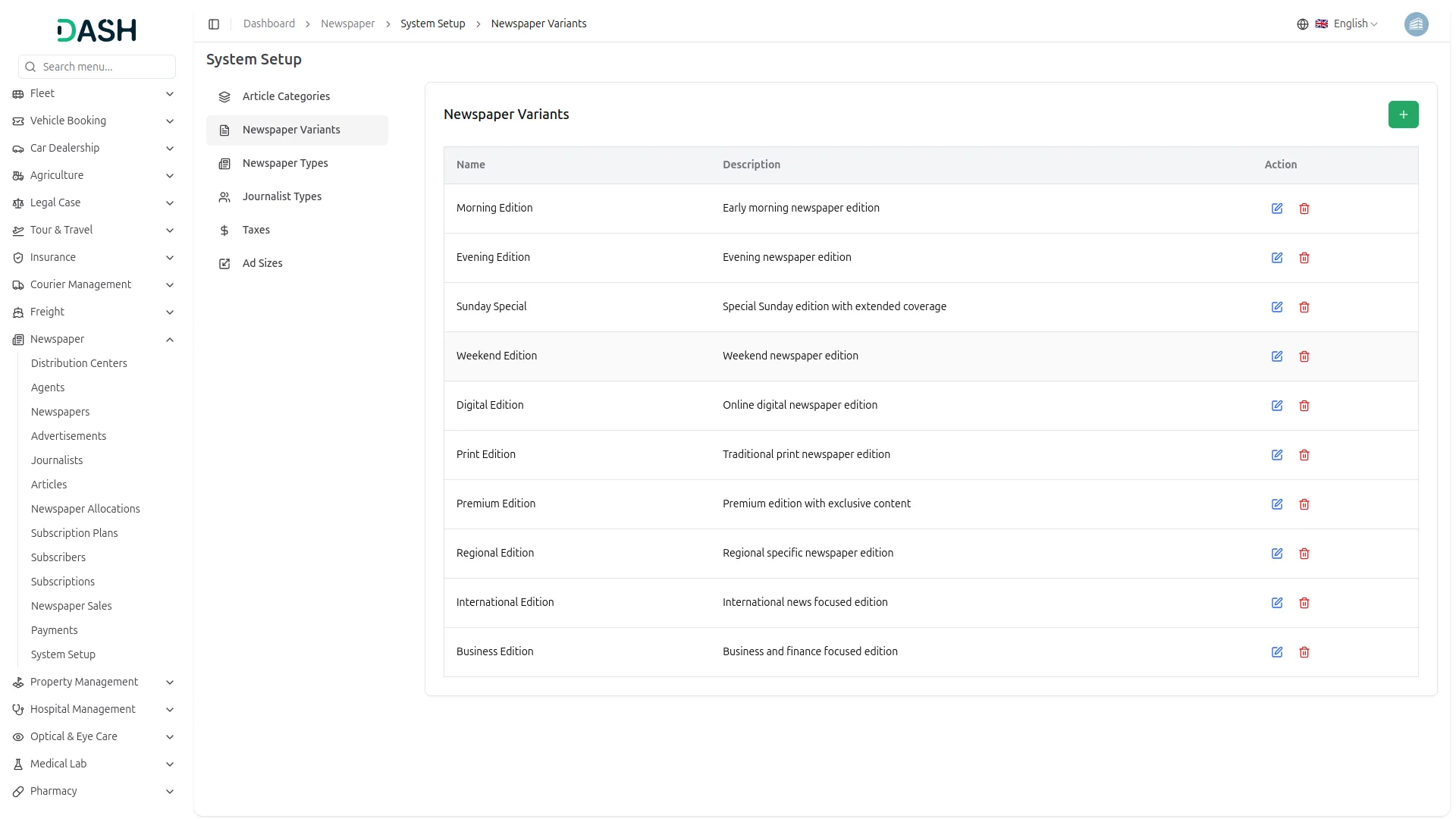The image size is (1456, 819).
Task: Delete the Digital Edition entry
Action: [1304, 406]
